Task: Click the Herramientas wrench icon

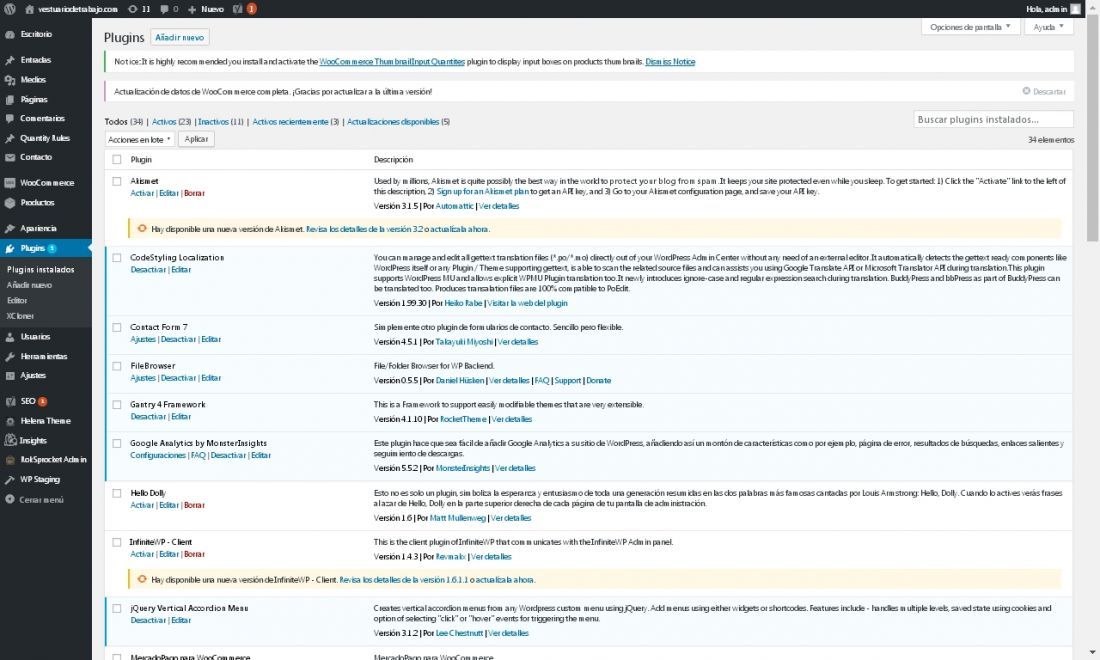Action: click(10, 356)
